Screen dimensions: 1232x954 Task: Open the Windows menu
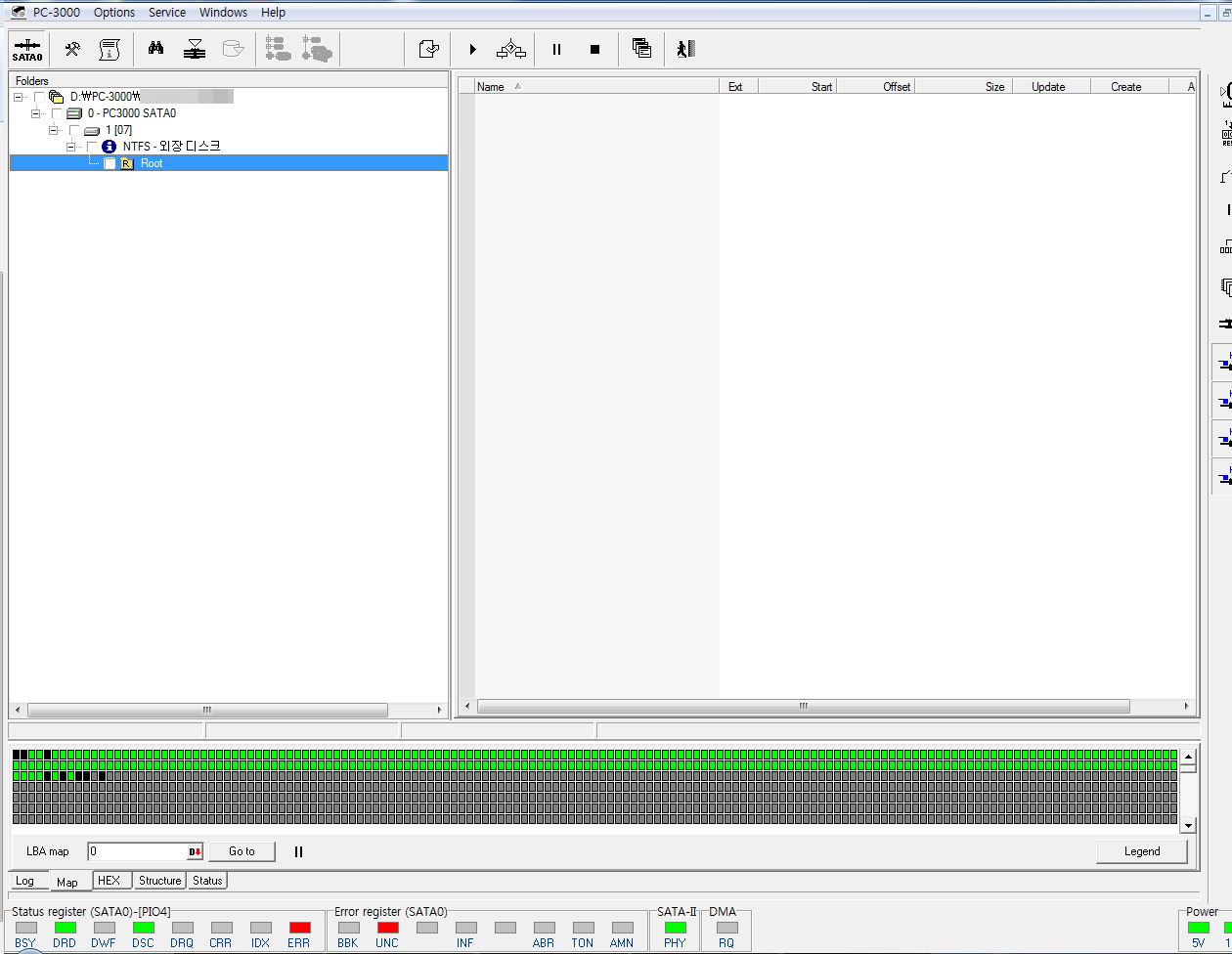(223, 13)
